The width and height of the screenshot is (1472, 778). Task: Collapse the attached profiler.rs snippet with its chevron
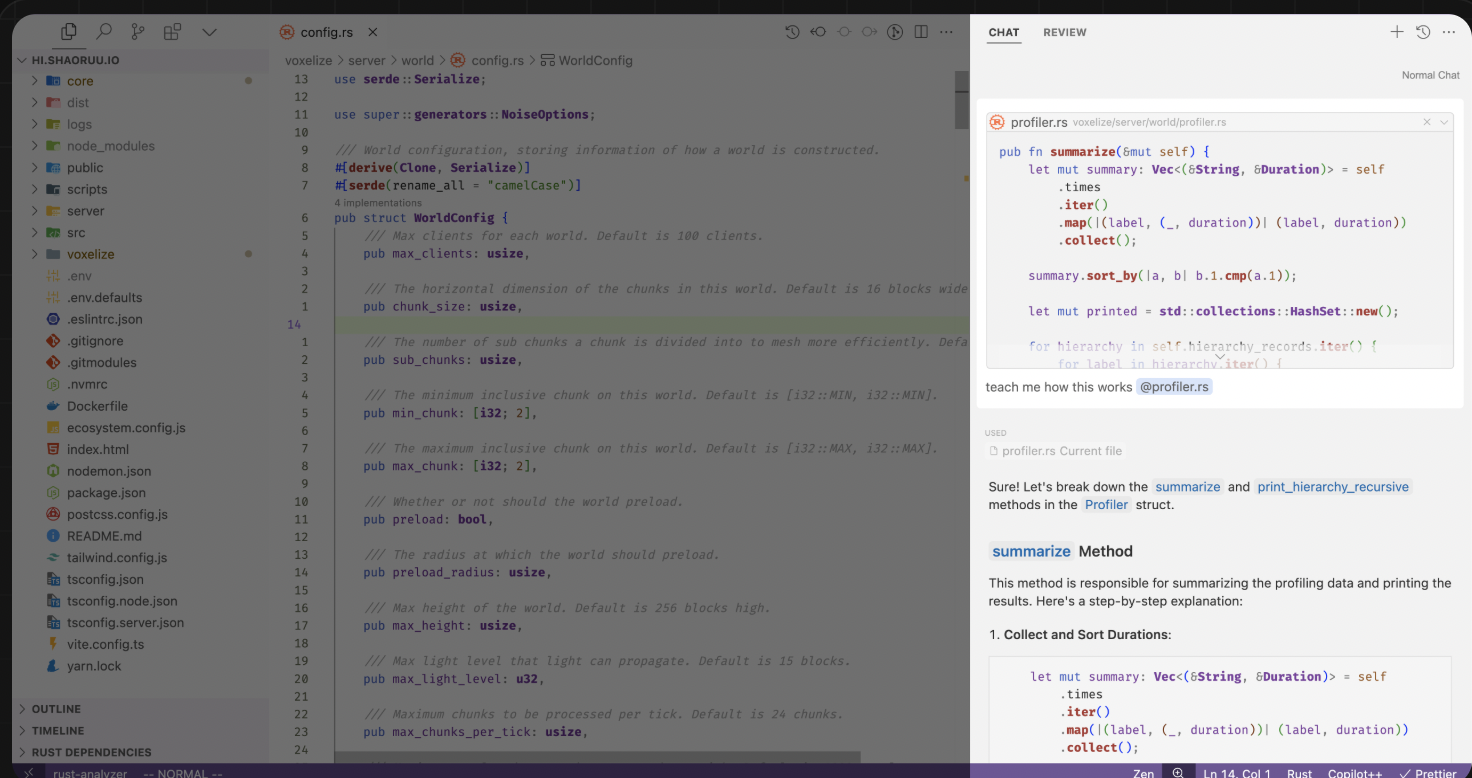pyautogui.click(x=1443, y=121)
